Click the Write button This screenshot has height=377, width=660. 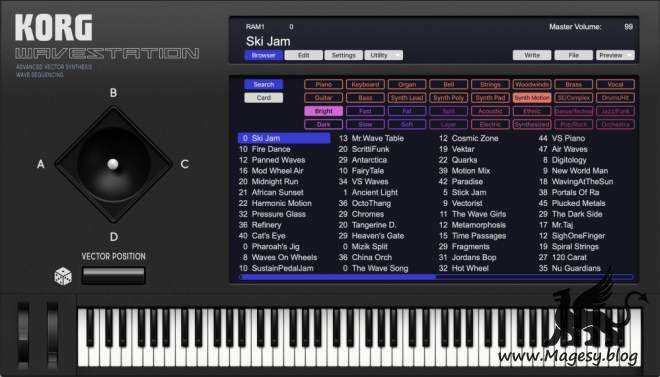tap(532, 55)
